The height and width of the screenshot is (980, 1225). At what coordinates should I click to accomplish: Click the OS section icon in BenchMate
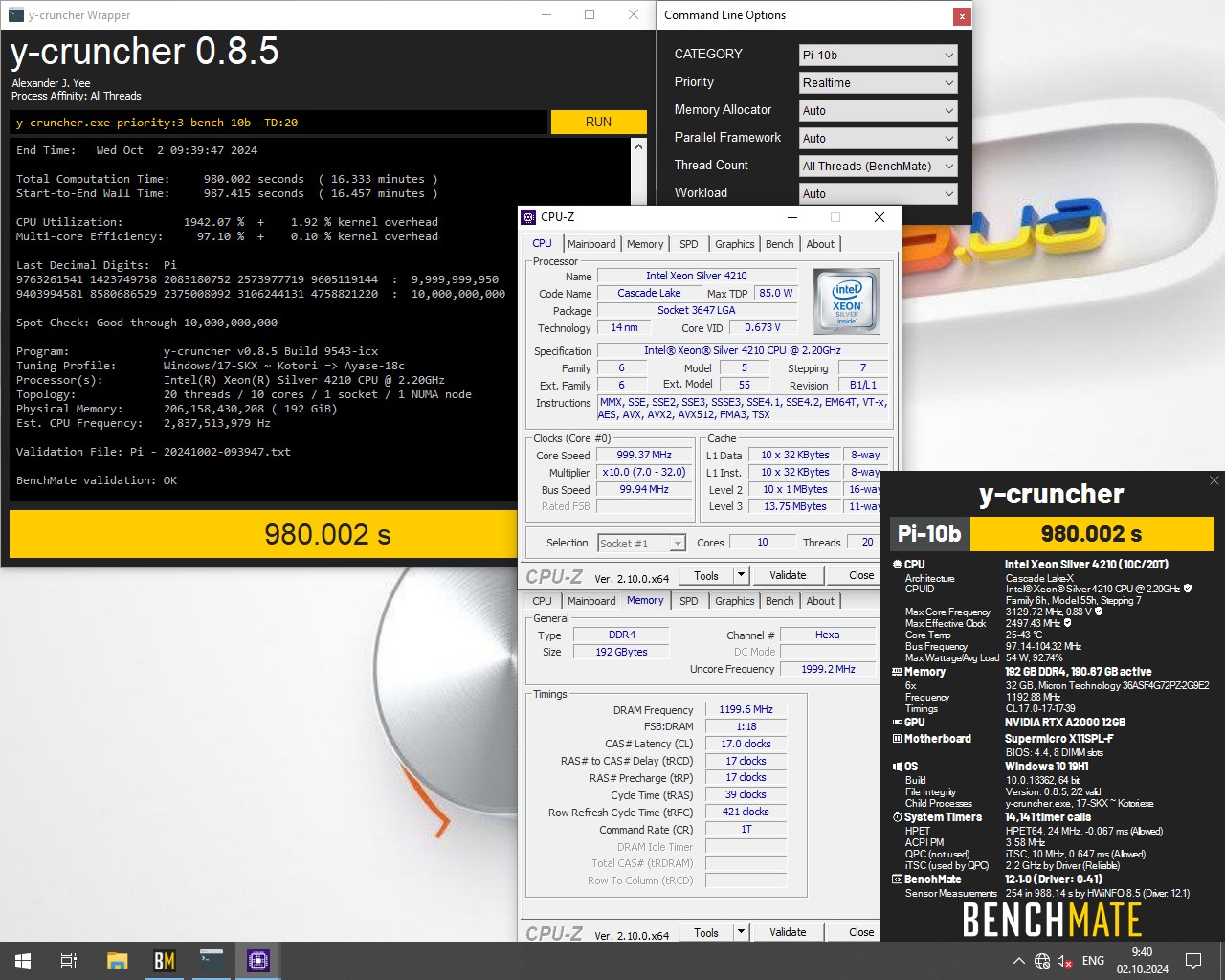(897, 767)
